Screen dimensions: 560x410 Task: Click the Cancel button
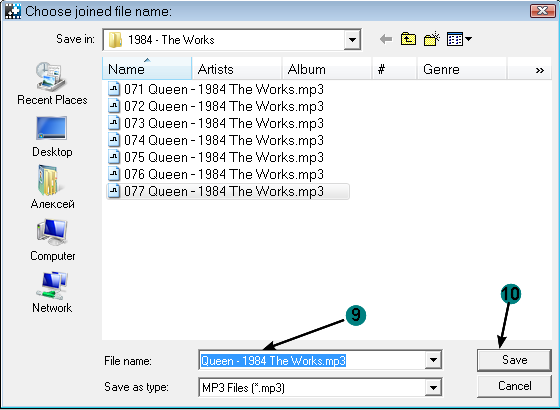[514, 386]
